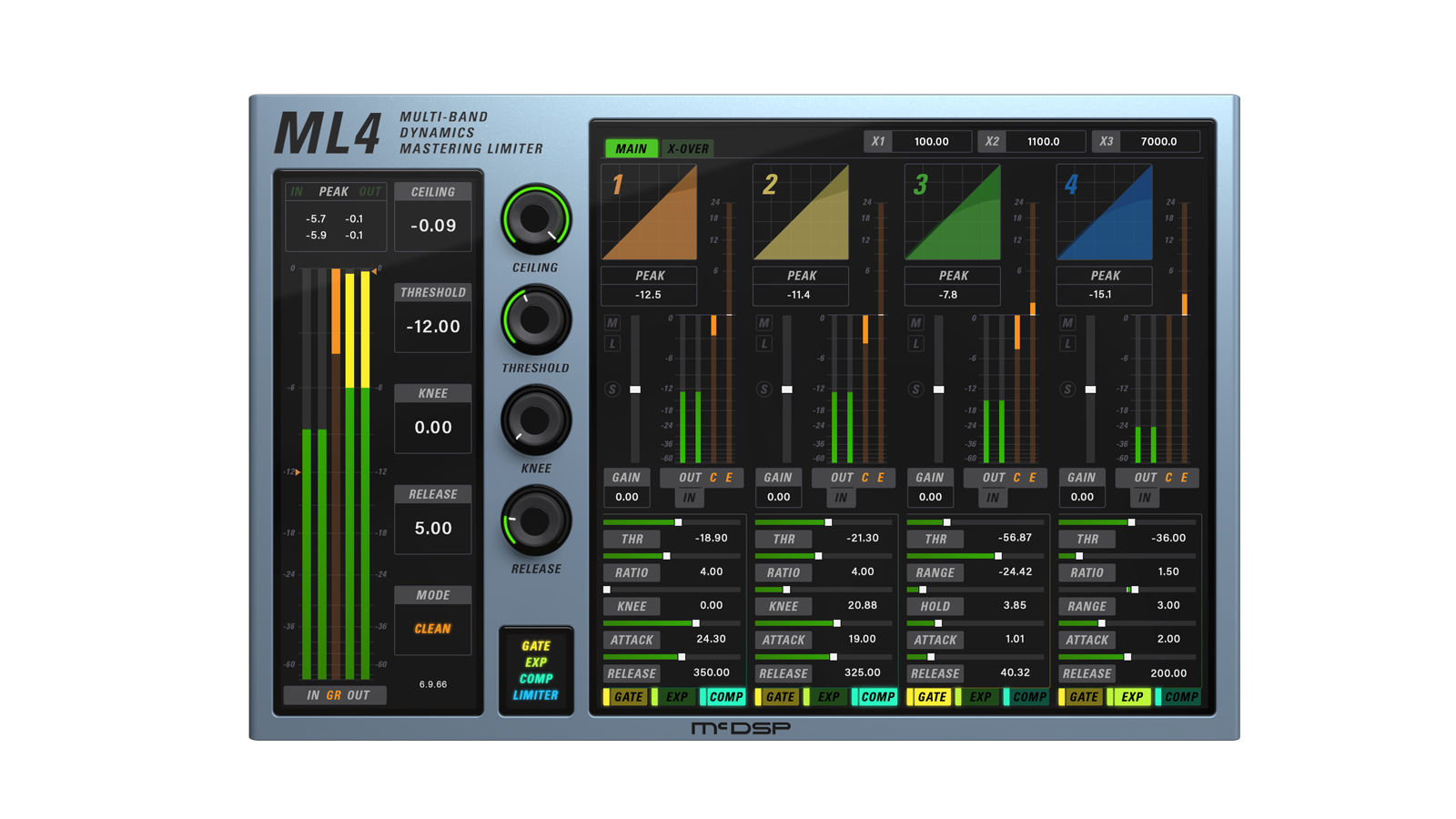Select band 1 orange transfer curve display
Image resolution: width=1456 pixels, height=819 pixels.
(x=649, y=212)
